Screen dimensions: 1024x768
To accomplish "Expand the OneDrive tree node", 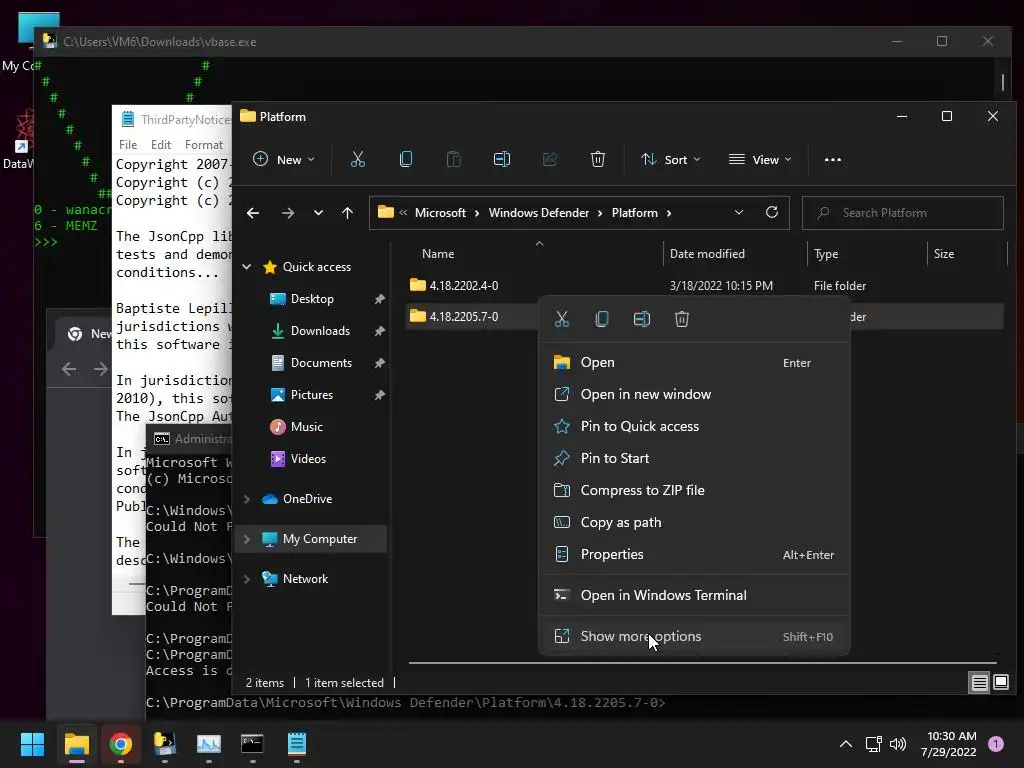I will (247, 499).
